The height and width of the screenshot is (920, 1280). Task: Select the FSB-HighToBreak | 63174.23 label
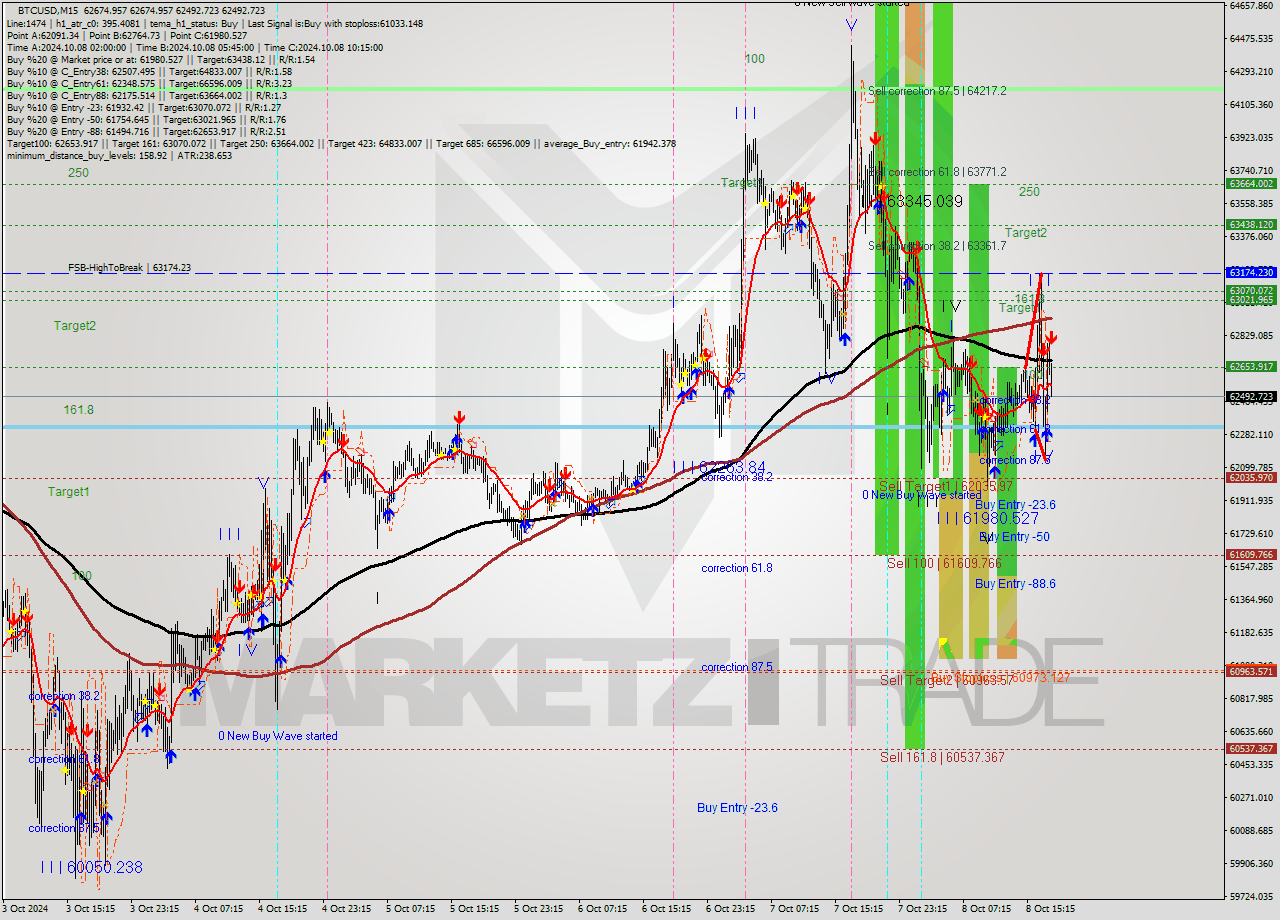click(x=129, y=268)
